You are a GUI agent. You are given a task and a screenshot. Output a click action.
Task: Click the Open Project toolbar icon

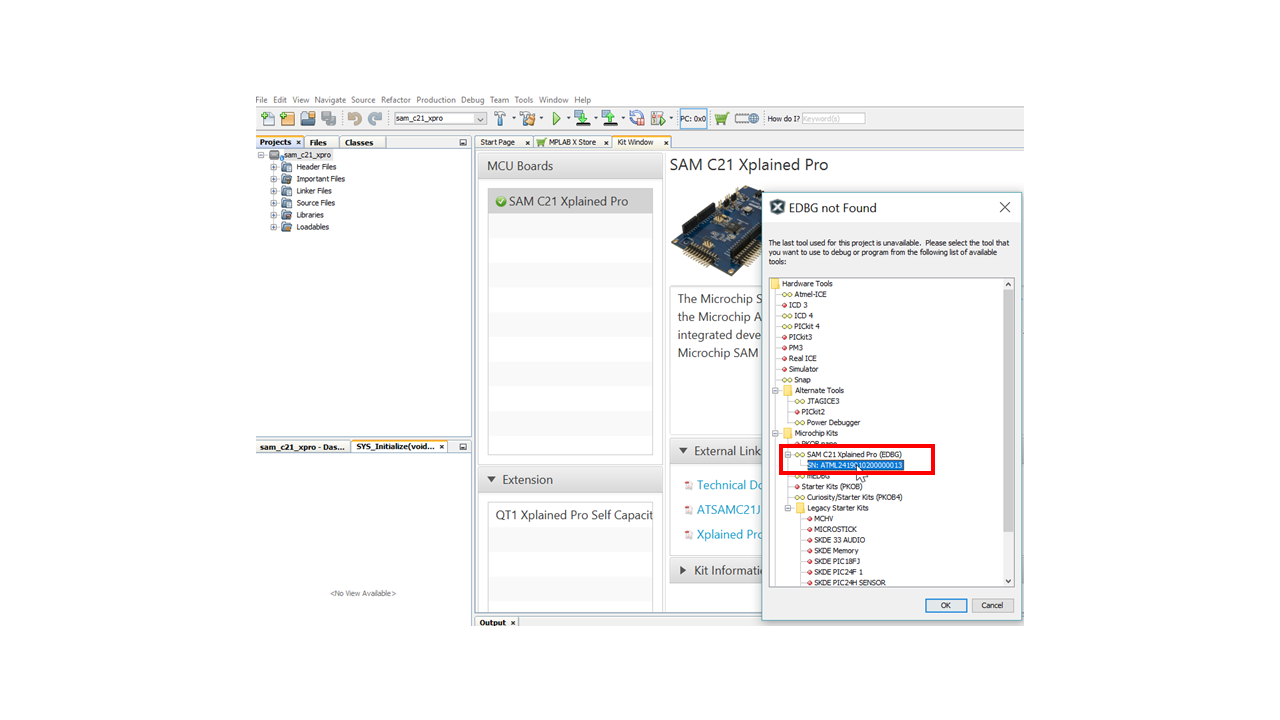(308, 118)
